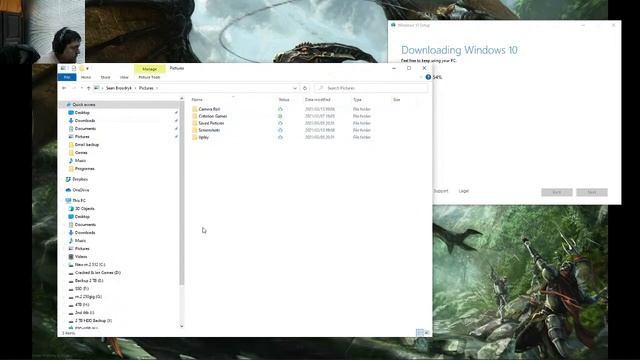The width and height of the screenshot is (640, 360).
Task: Click Next in Windows 10 Setup
Action: pyautogui.click(x=592, y=192)
